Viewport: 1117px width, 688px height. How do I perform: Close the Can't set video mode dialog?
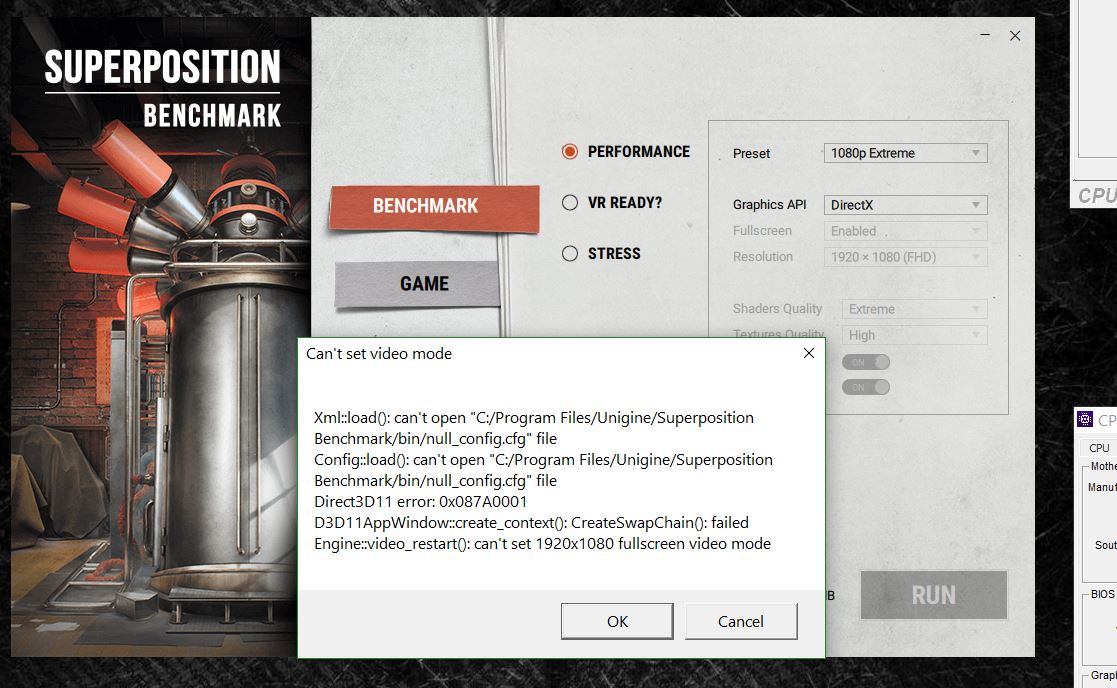tap(809, 353)
